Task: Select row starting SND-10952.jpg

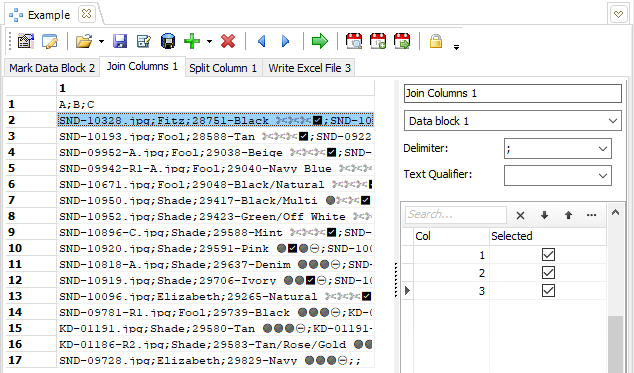Action: 216,216
